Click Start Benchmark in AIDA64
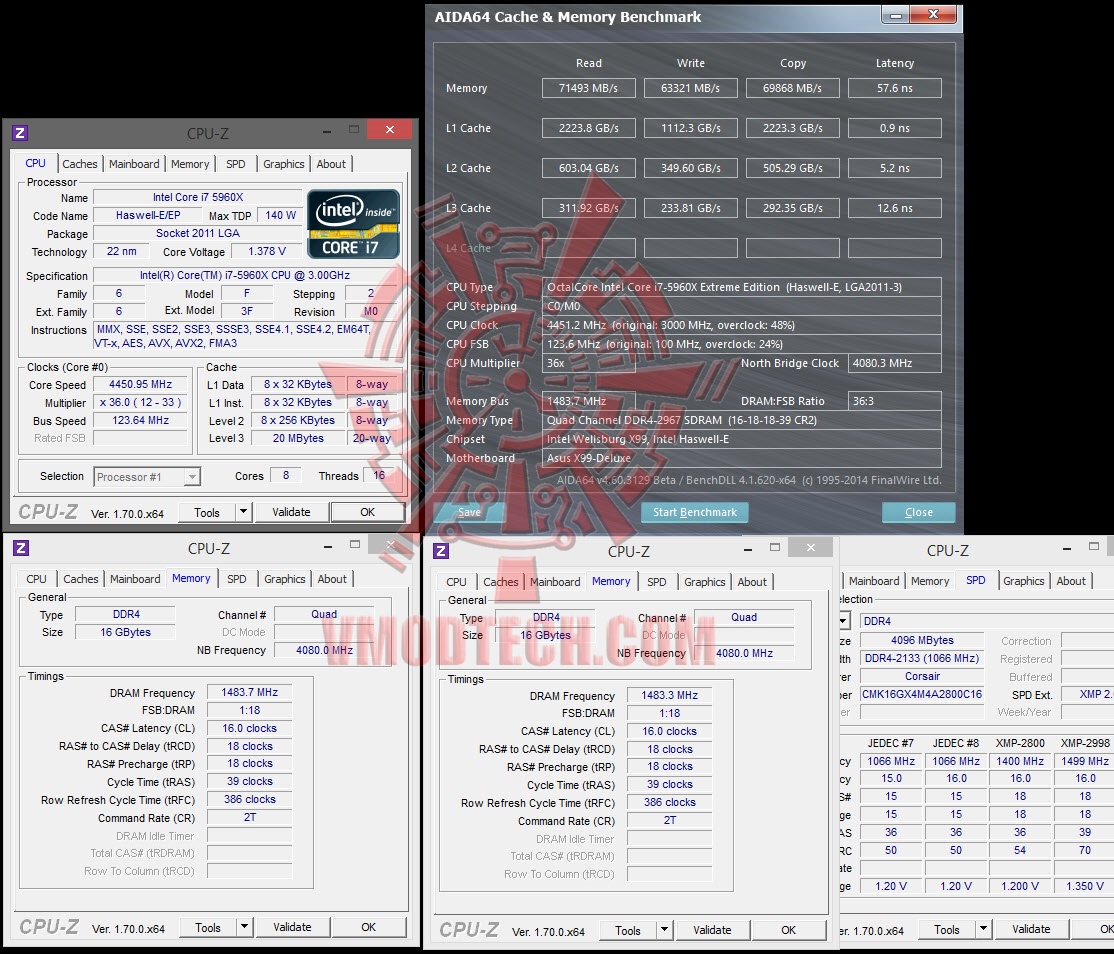Viewport: 1114px width, 954px height. [x=694, y=512]
